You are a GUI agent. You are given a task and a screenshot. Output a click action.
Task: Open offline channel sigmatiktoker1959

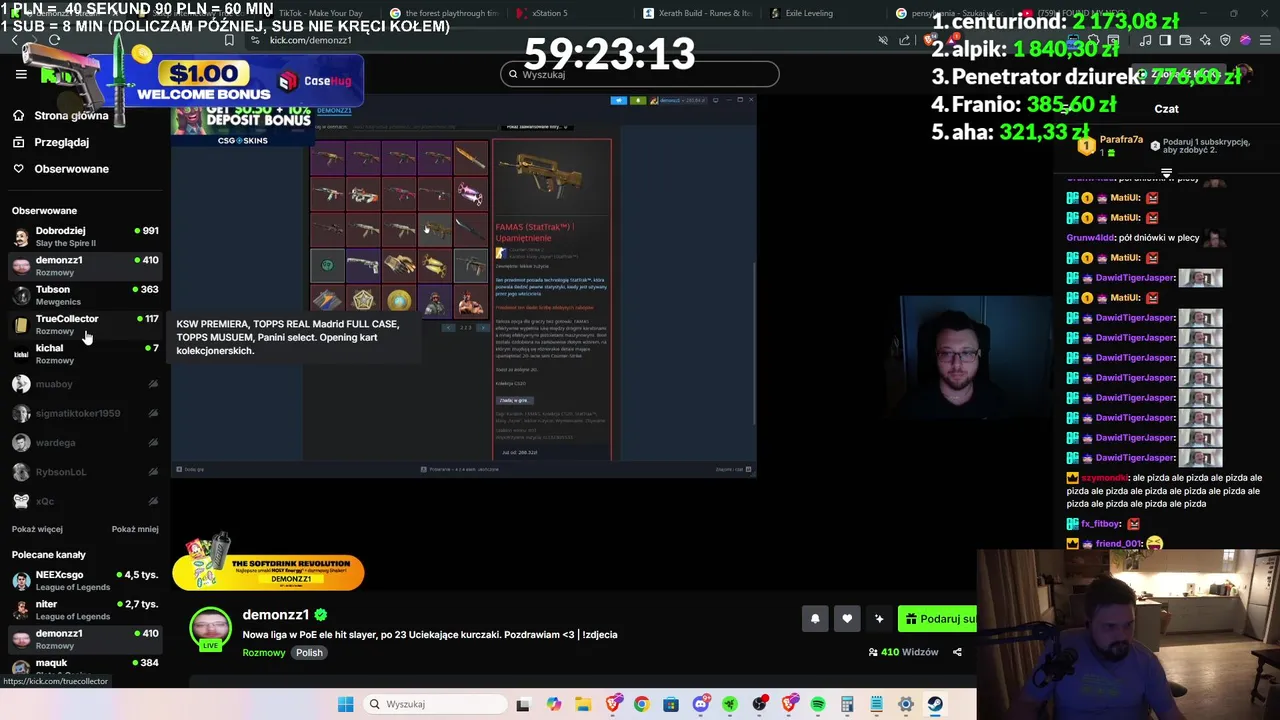(x=85, y=413)
